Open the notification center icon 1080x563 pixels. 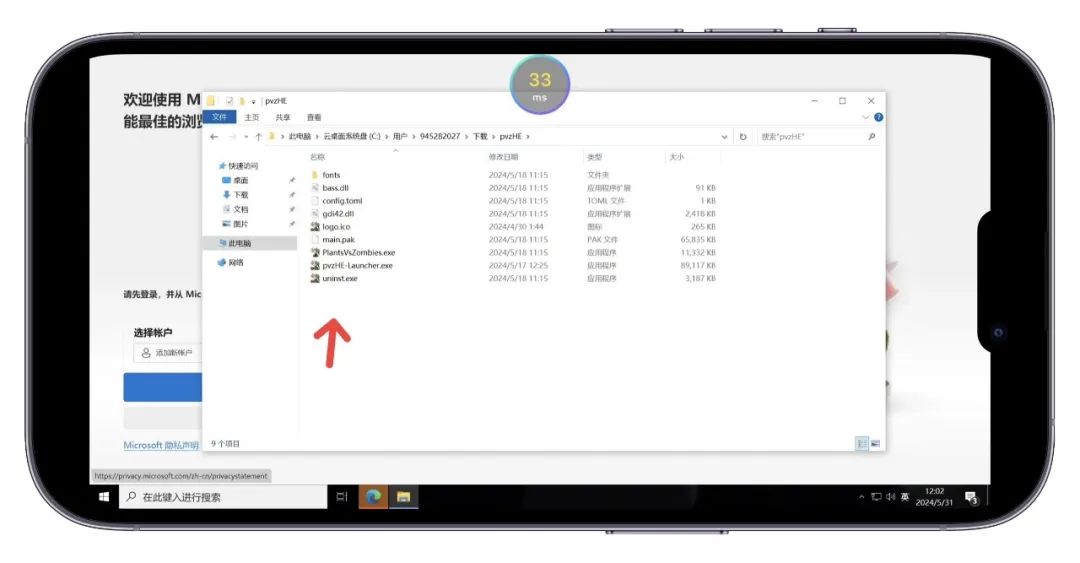(x=972, y=498)
